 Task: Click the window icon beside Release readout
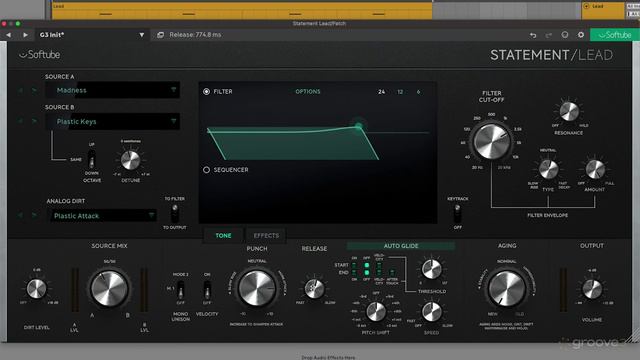coord(160,35)
